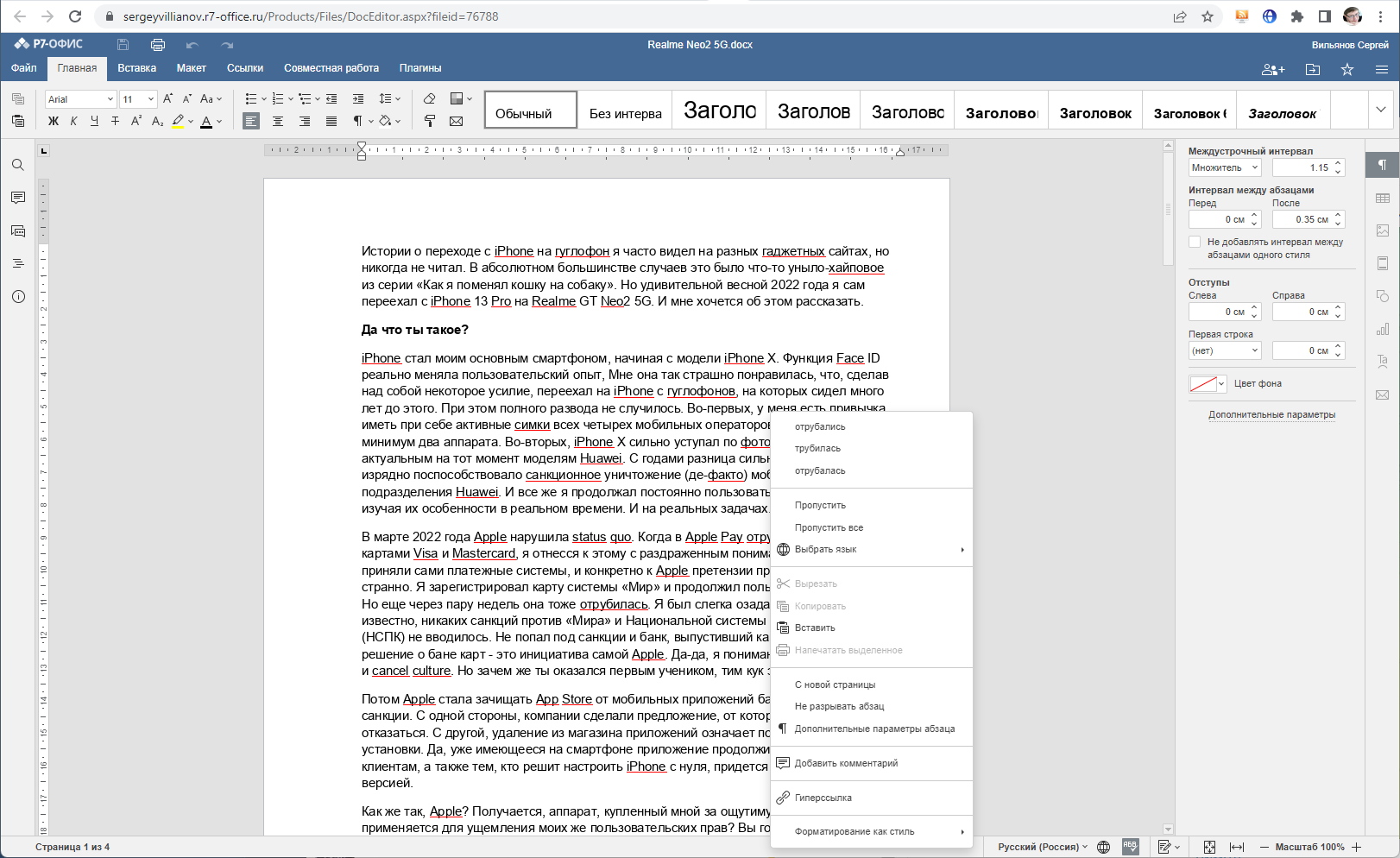Image resolution: width=1400 pixels, height=858 pixels.
Task: Increase paragraph indent
Action: [358, 98]
